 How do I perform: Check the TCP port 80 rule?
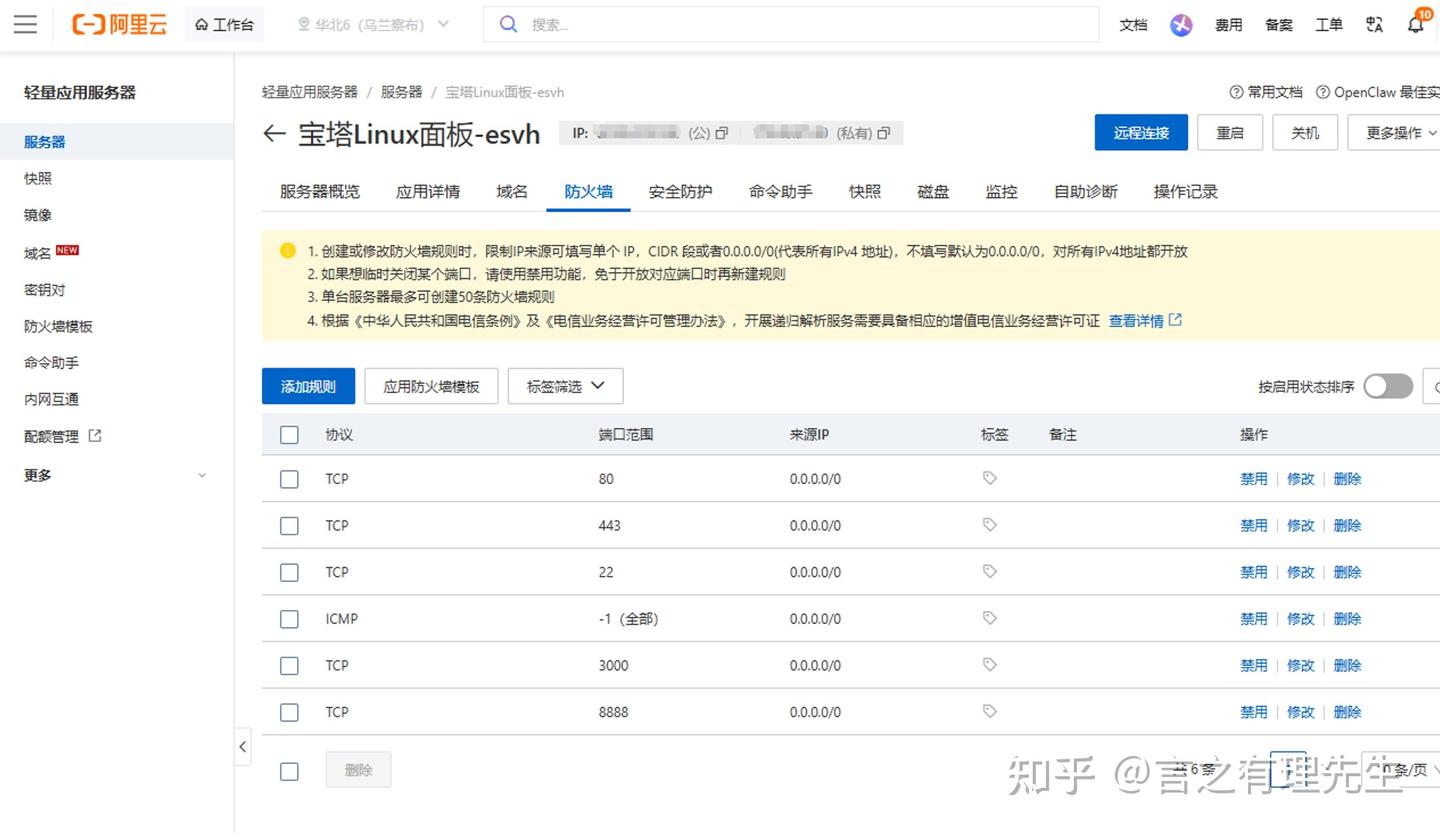[x=289, y=479]
